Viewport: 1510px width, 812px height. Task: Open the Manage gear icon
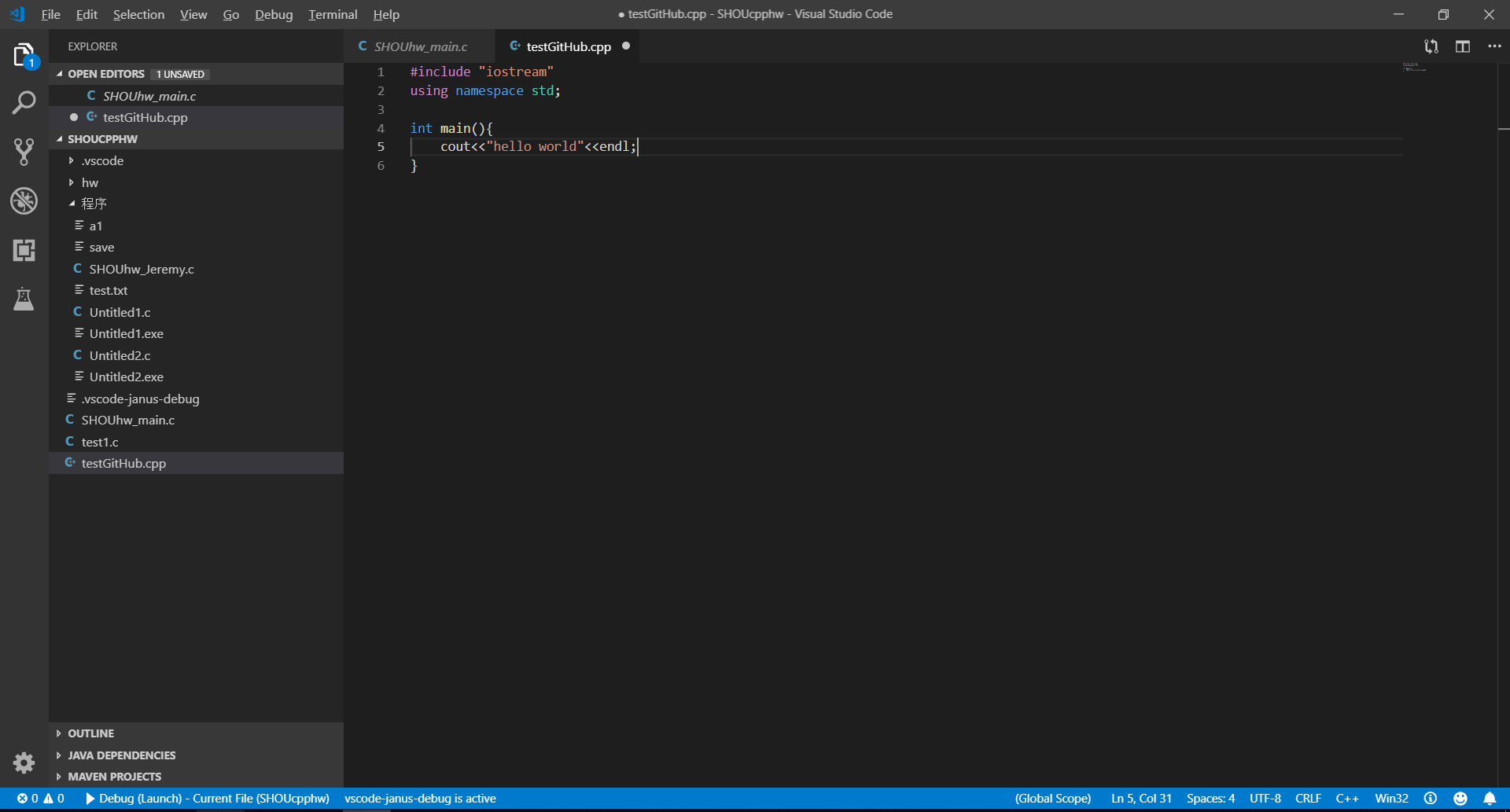coord(24,762)
